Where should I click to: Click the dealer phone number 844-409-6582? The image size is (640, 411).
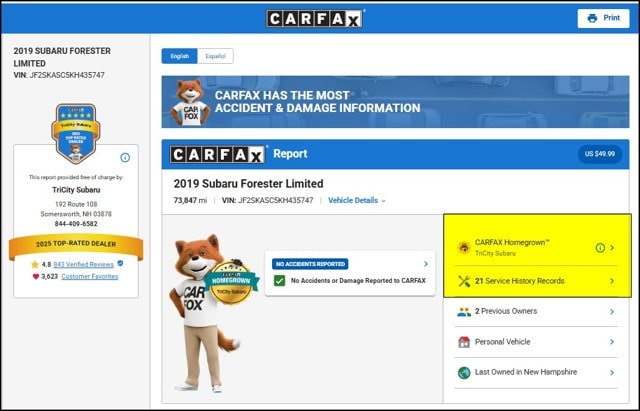point(76,224)
